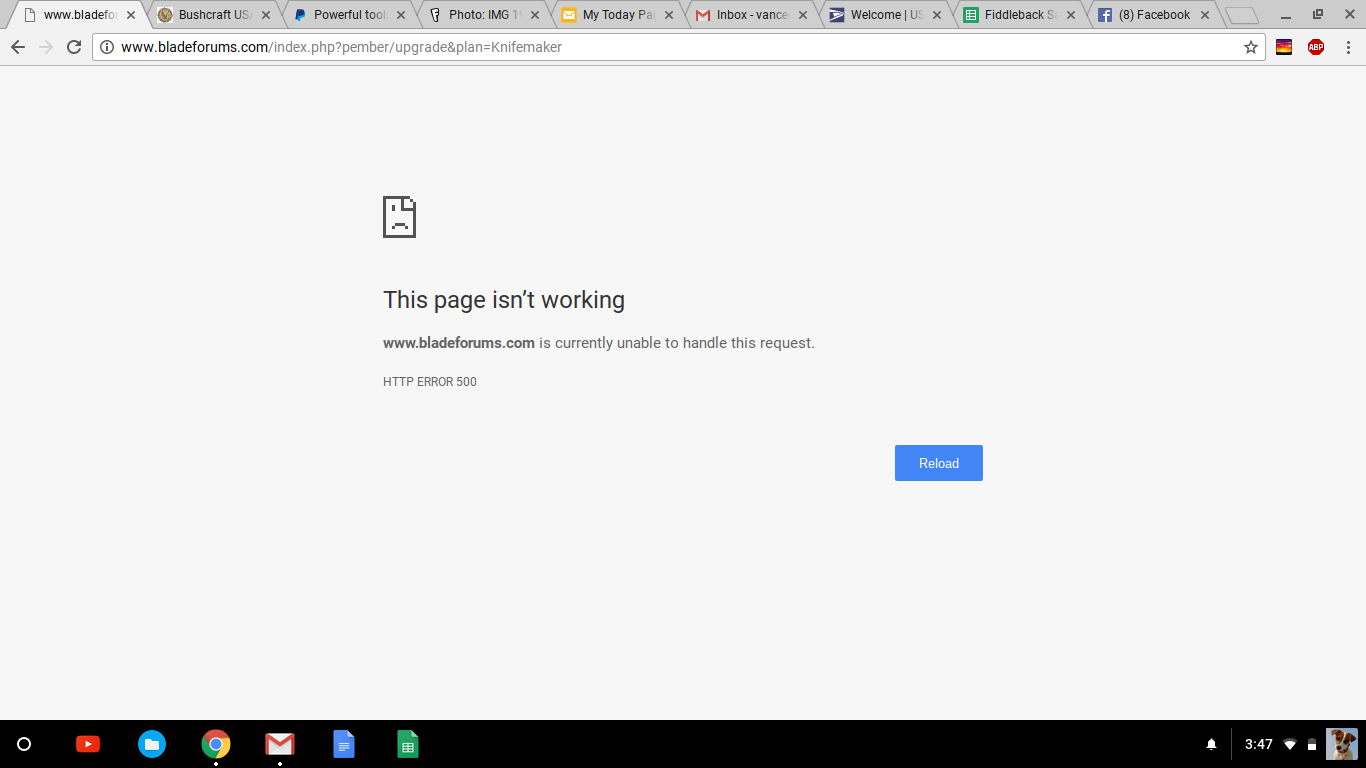Open Google Docs from the shelf
Image resolution: width=1366 pixels, height=768 pixels.
(344, 744)
